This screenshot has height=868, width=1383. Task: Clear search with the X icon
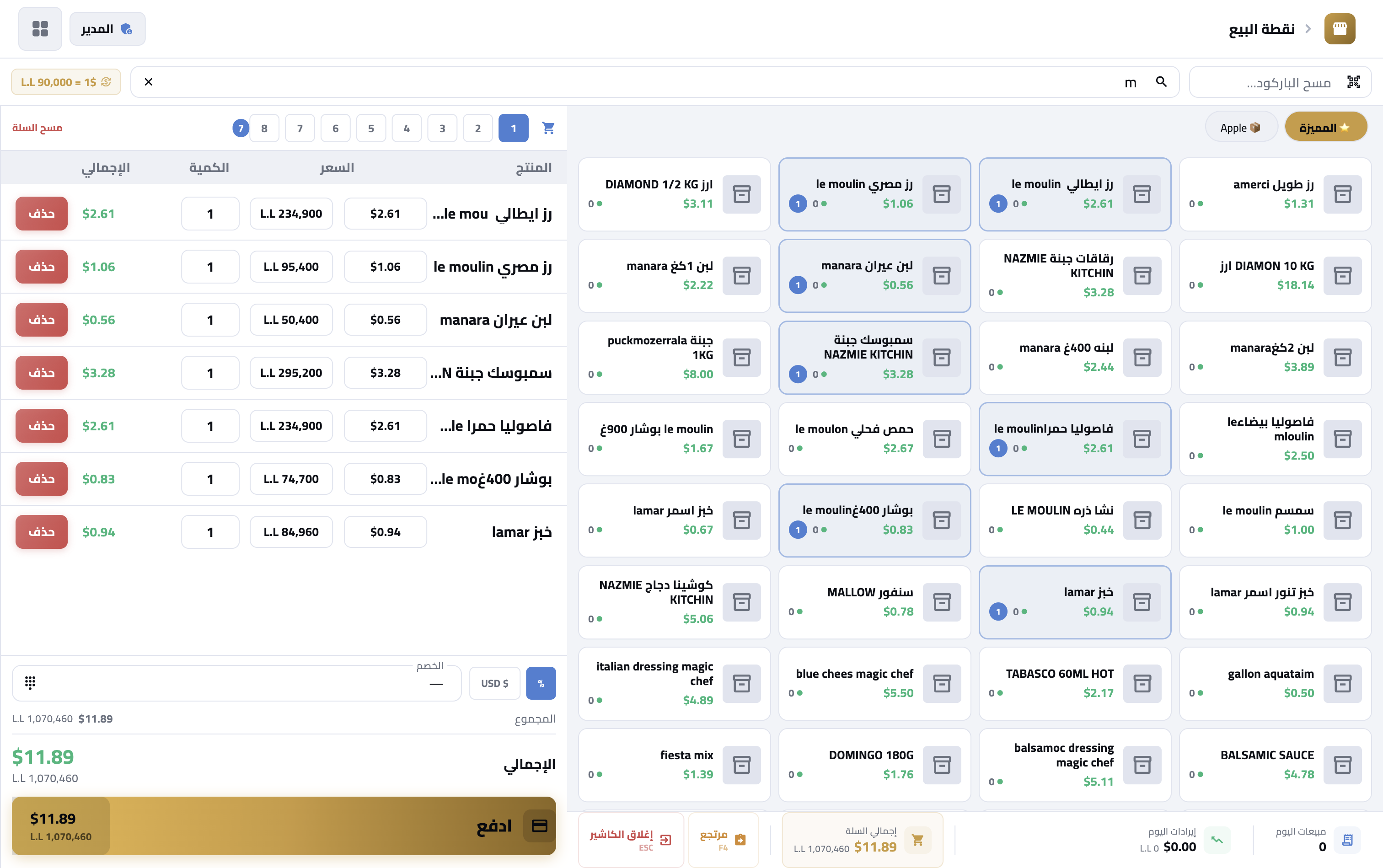(x=148, y=82)
